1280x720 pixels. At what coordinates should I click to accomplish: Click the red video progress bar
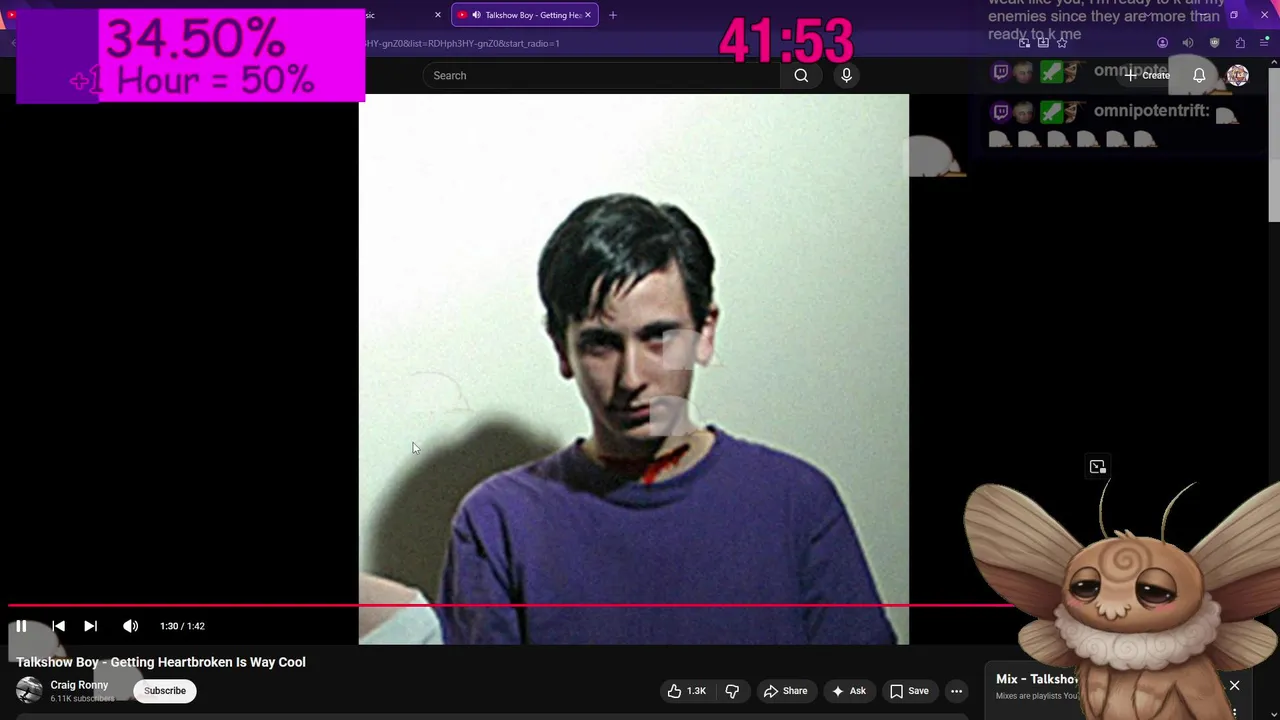(510, 605)
